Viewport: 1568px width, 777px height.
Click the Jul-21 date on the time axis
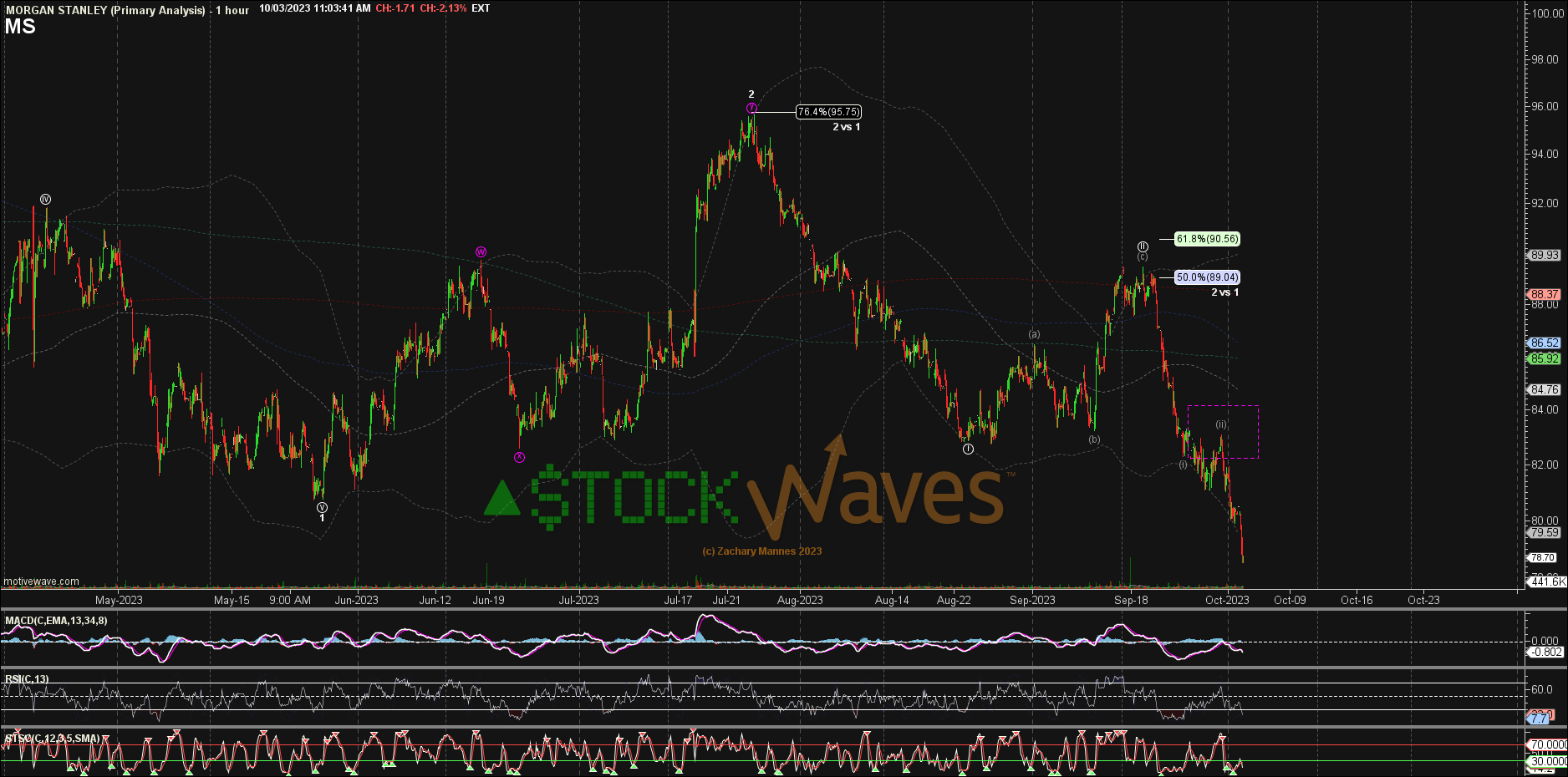(x=726, y=600)
